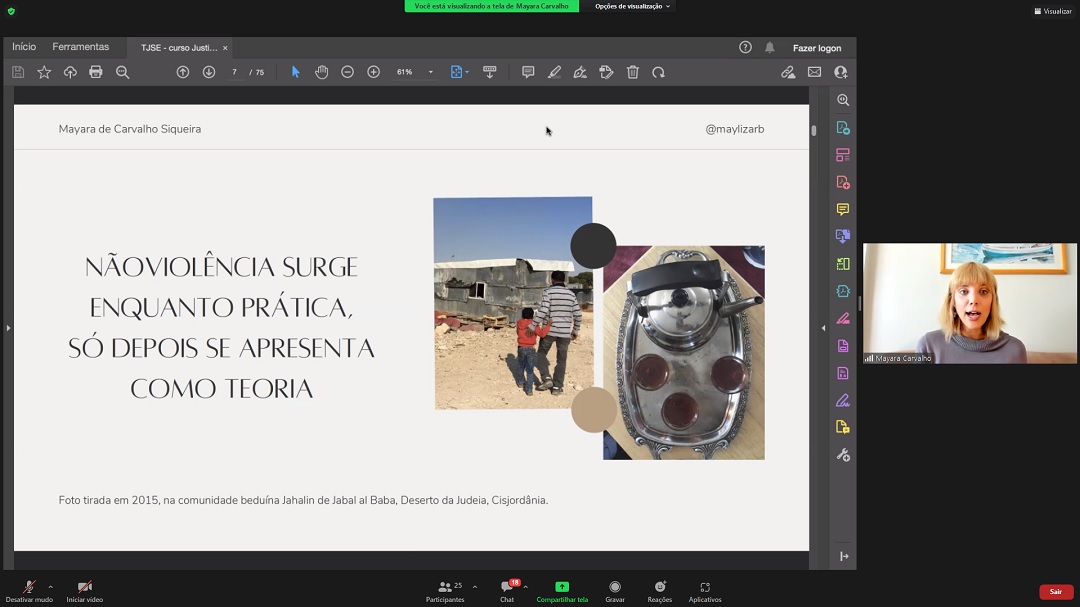Toggle recording with Gravar button
This screenshot has width=1080, height=607.
(x=615, y=591)
